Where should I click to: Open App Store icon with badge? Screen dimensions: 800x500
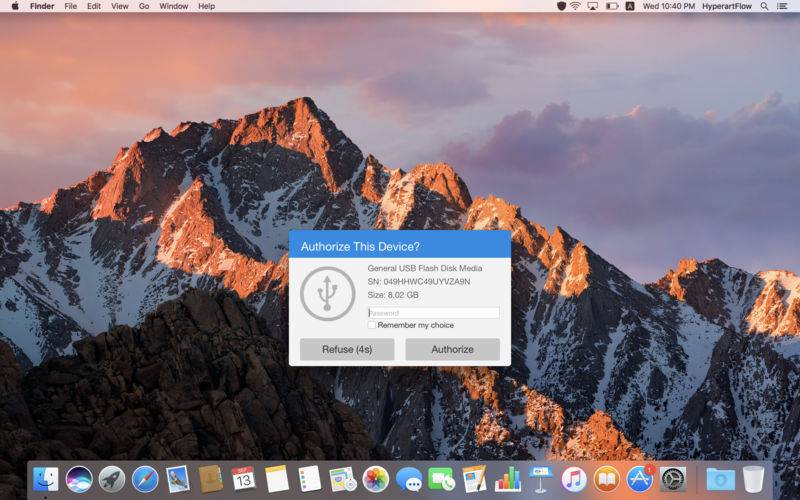point(640,480)
